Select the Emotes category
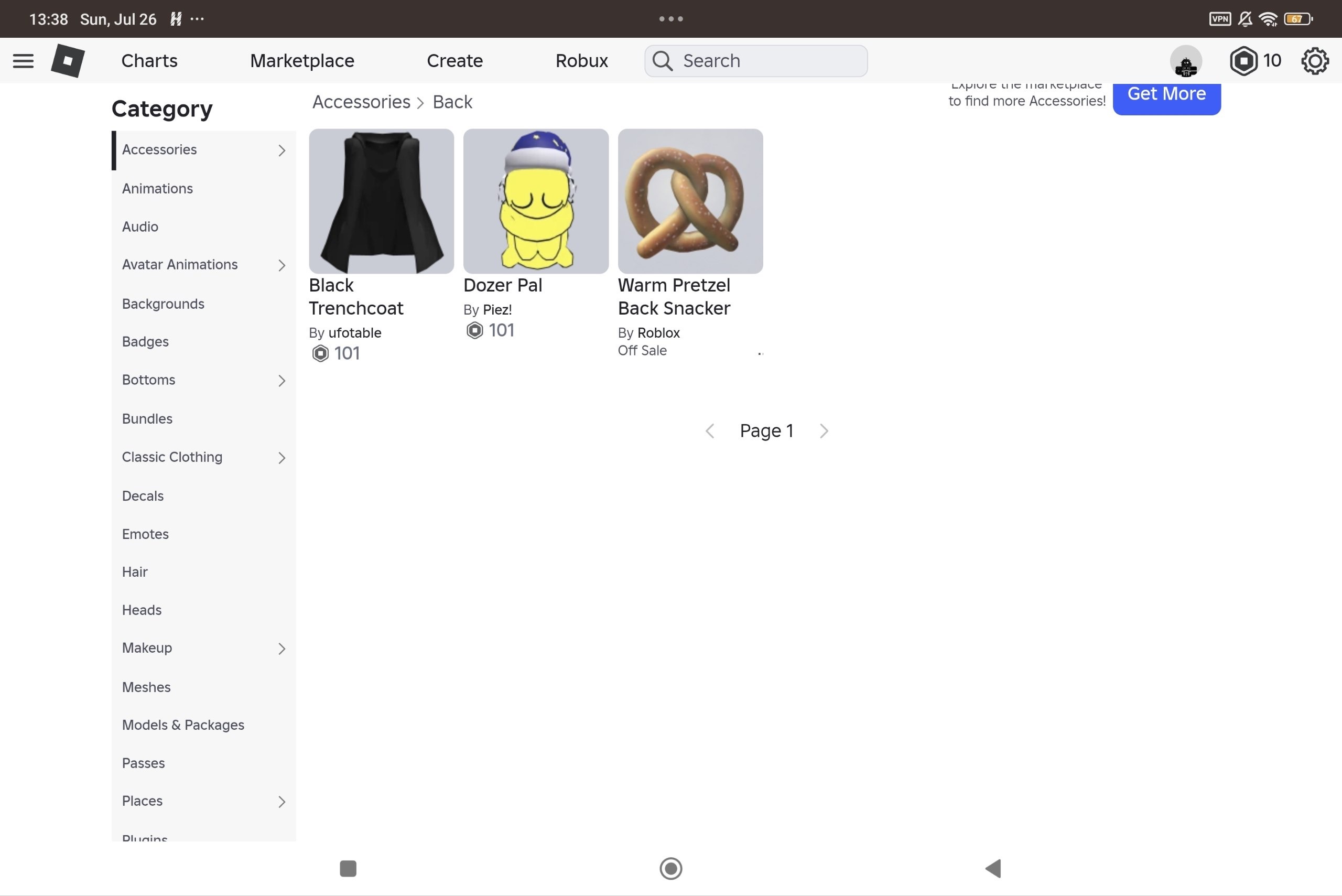This screenshot has width=1342, height=896. coord(203,534)
